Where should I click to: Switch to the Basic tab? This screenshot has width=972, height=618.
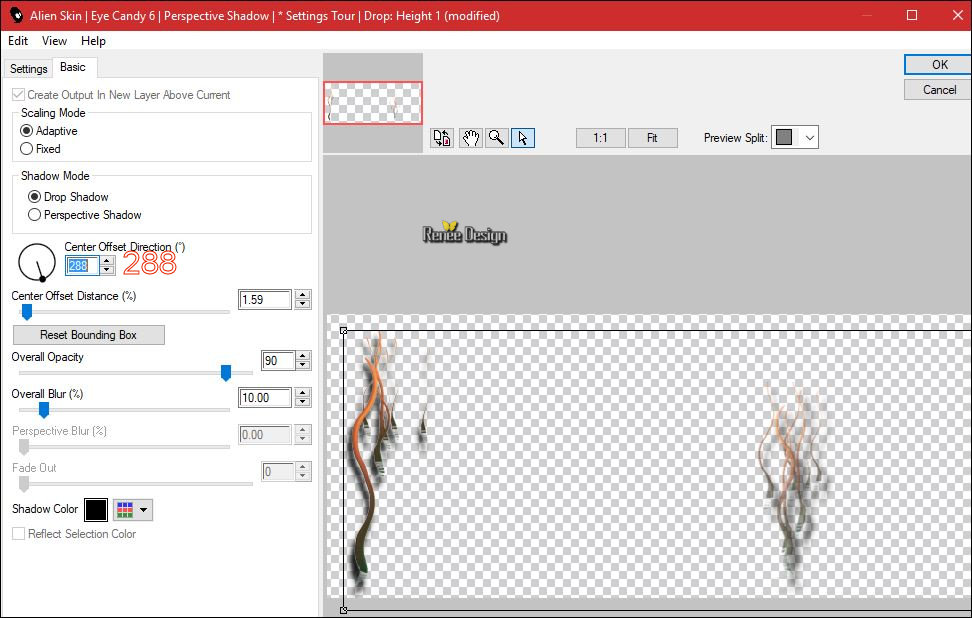[73, 67]
